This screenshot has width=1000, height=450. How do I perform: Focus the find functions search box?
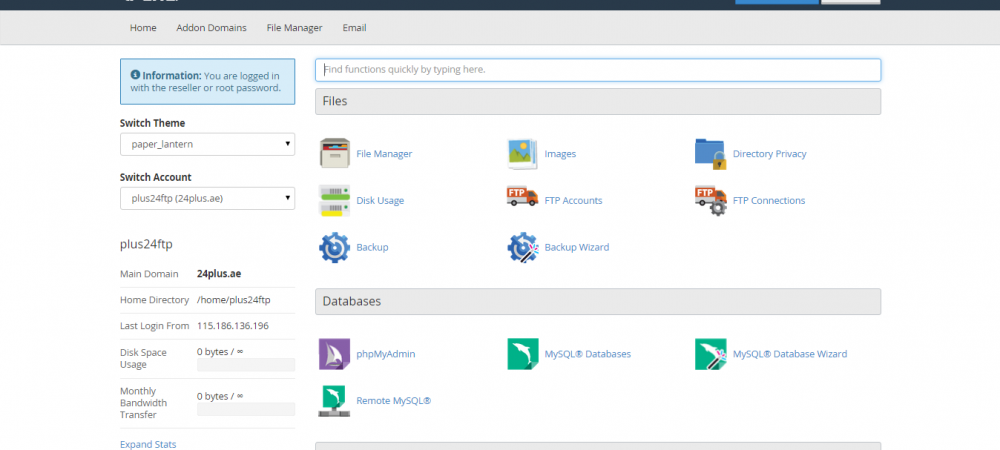pyautogui.click(x=597, y=70)
